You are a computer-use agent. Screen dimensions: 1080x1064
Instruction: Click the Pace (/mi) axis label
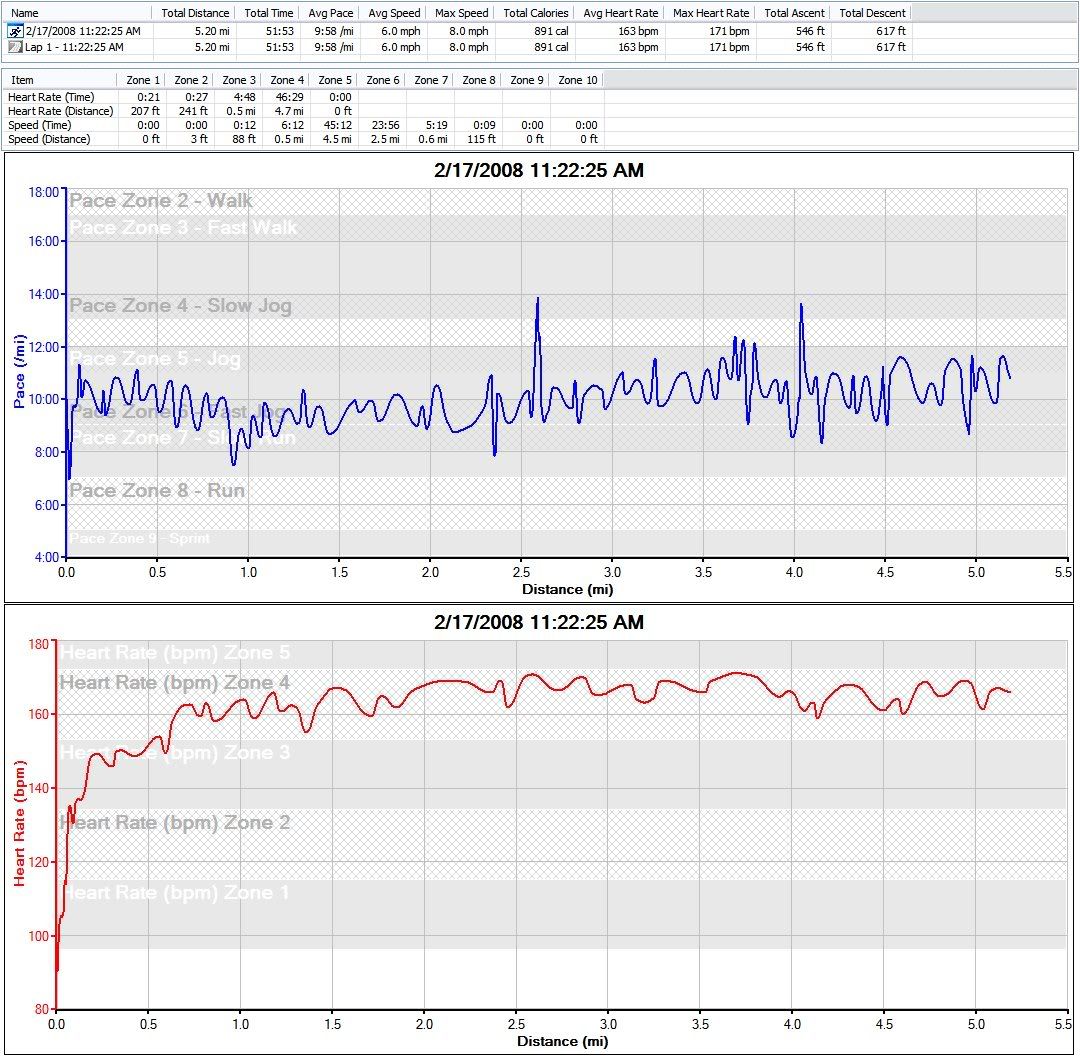coord(19,373)
